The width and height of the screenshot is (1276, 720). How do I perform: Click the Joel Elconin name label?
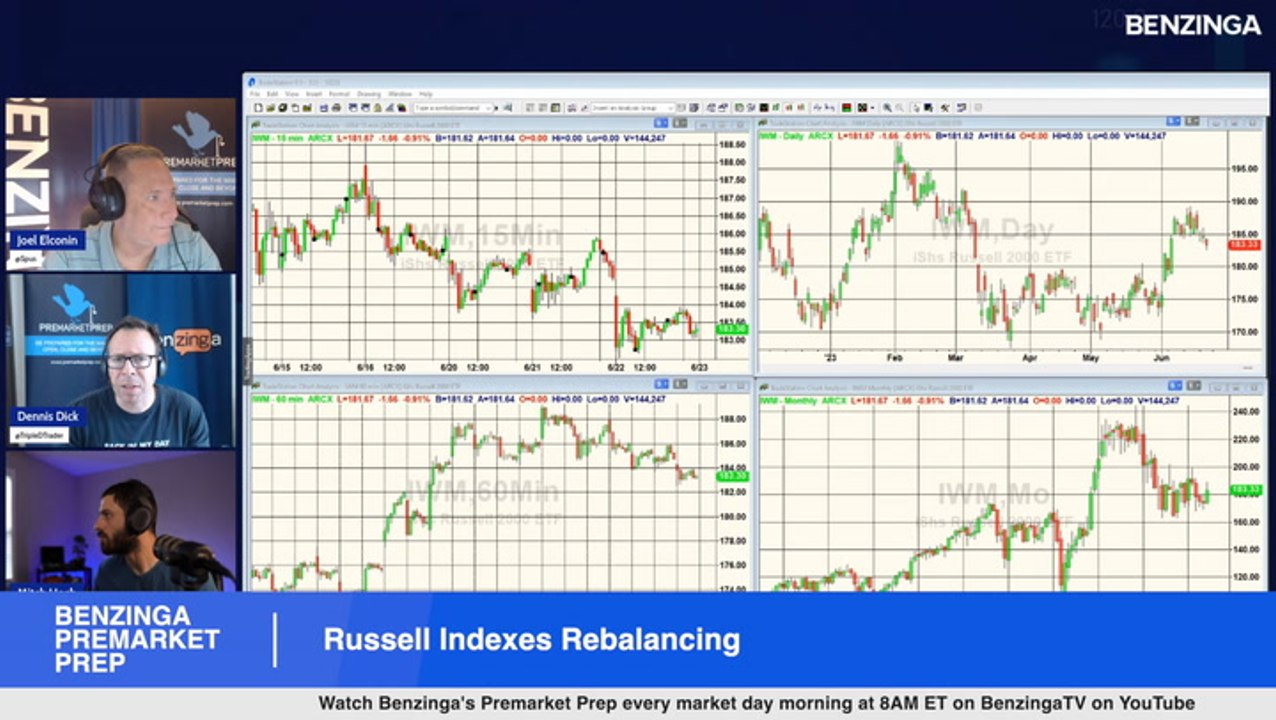point(48,241)
